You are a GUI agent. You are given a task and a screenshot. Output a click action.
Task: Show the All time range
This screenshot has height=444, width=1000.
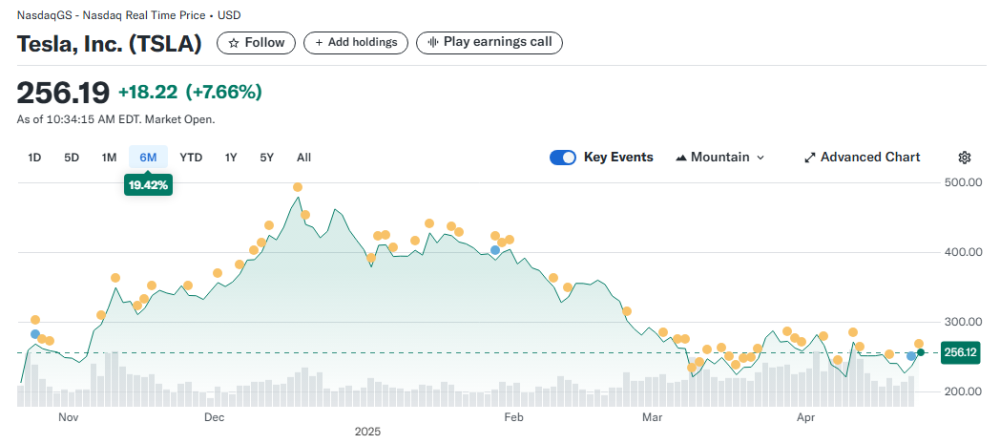click(304, 157)
